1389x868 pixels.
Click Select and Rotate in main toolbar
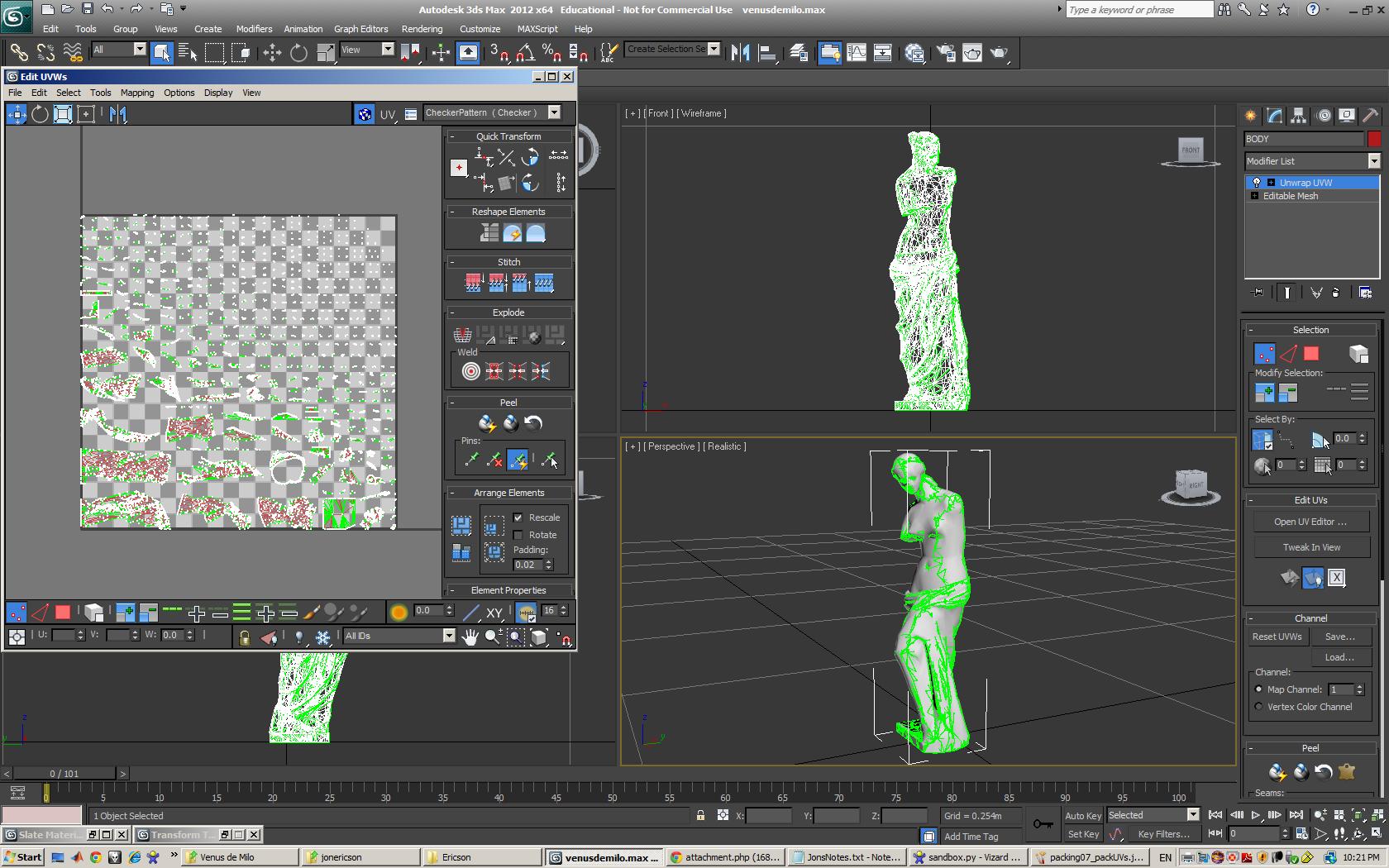(298, 53)
